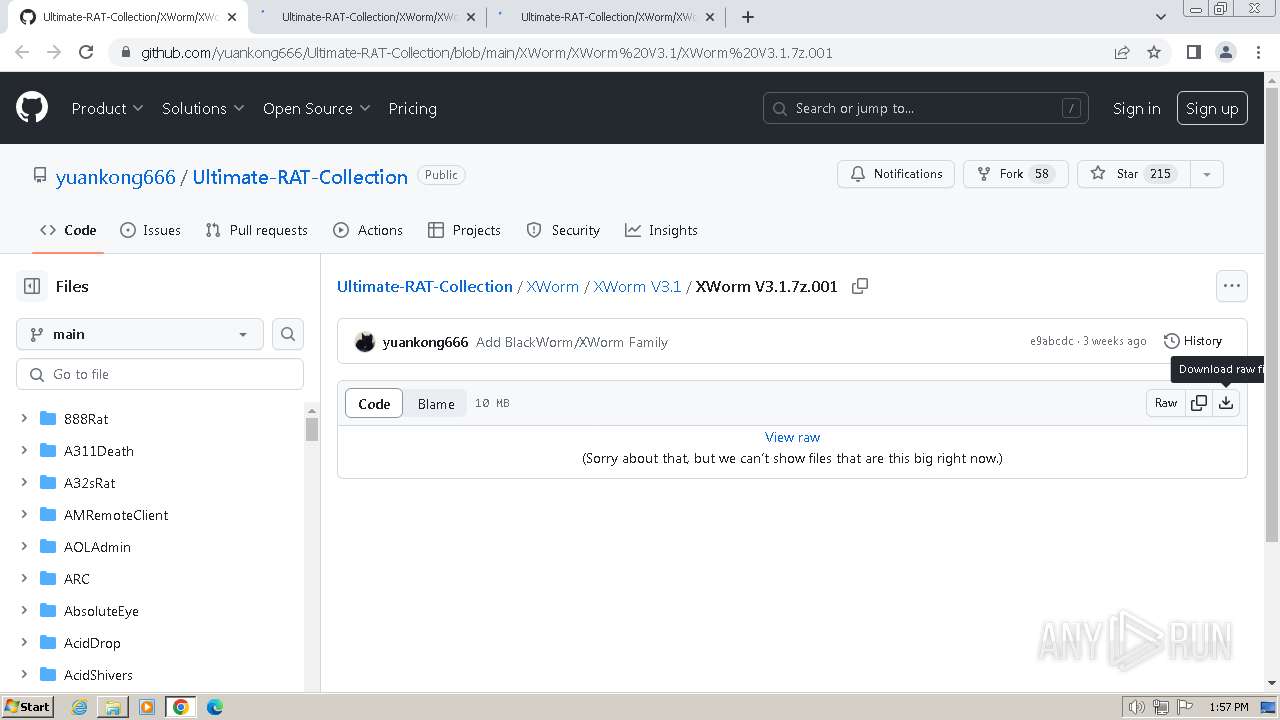Click the Go to file input
The height and width of the screenshot is (720, 1280).
[x=160, y=374]
